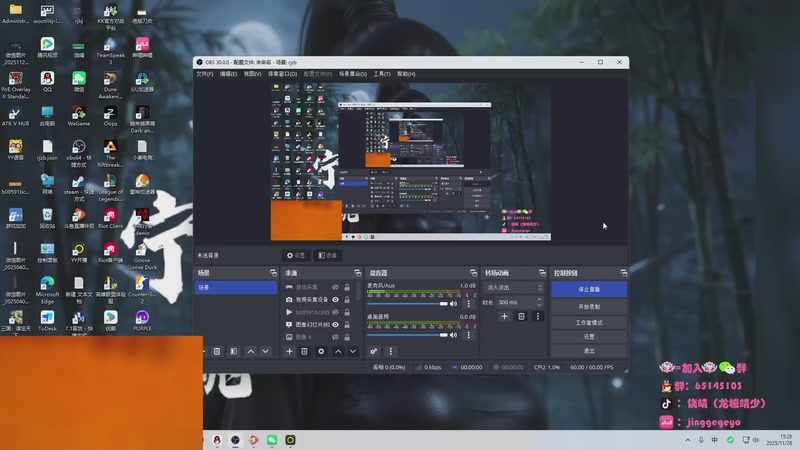800x450 pixels.
Task: Click the QQ penguin icon in the taskbar
Action: (x=217, y=440)
